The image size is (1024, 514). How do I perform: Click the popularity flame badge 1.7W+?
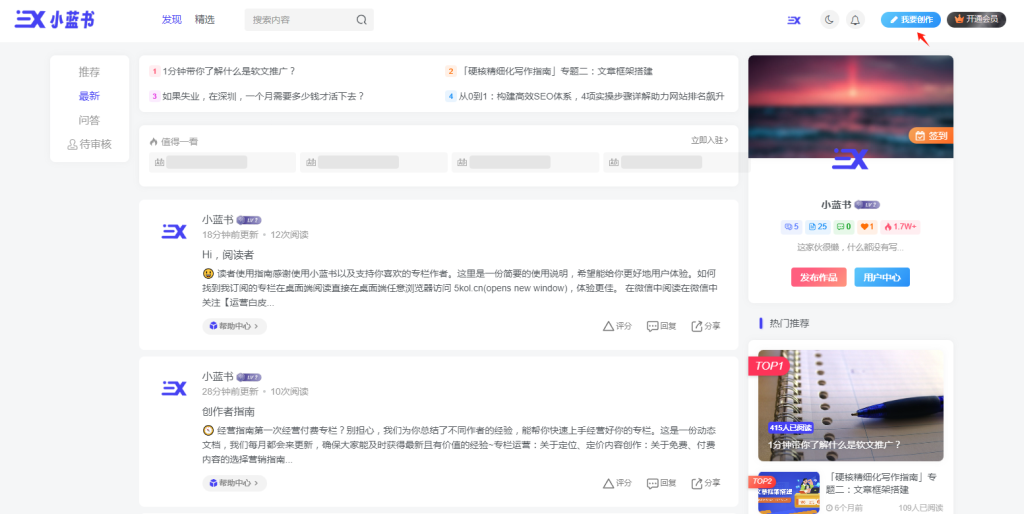tap(901, 227)
